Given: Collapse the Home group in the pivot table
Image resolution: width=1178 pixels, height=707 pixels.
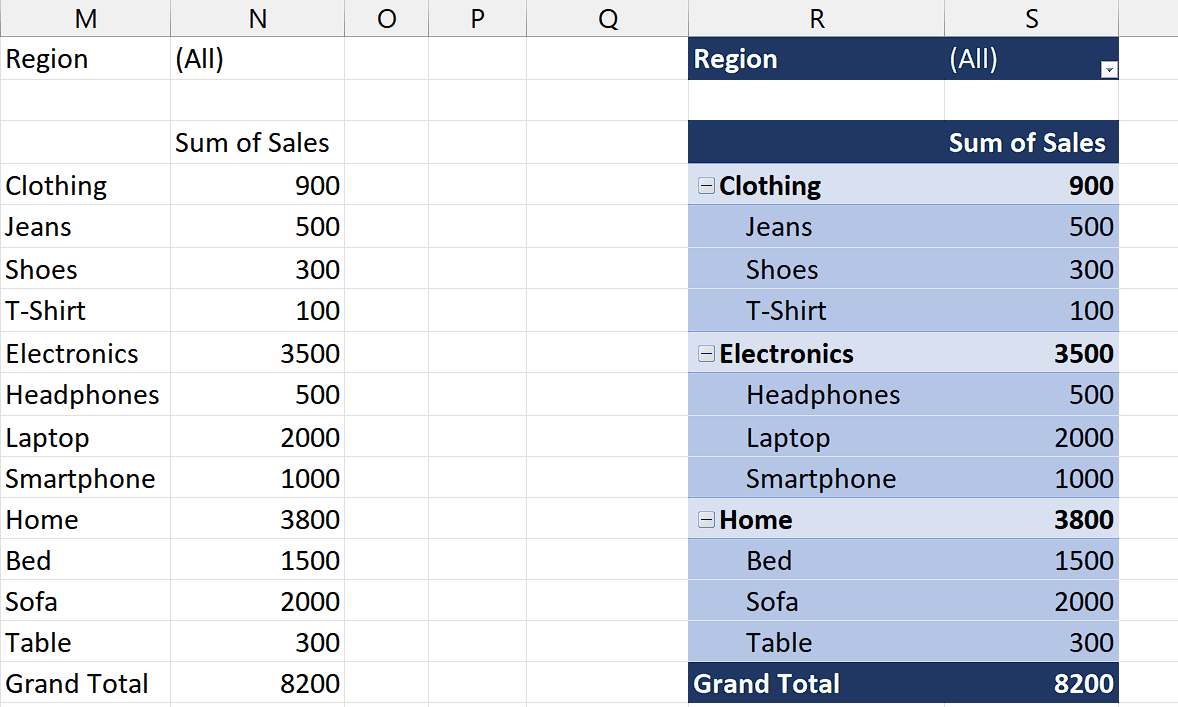Looking at the screenshot, I should click(x=706, y=519).
